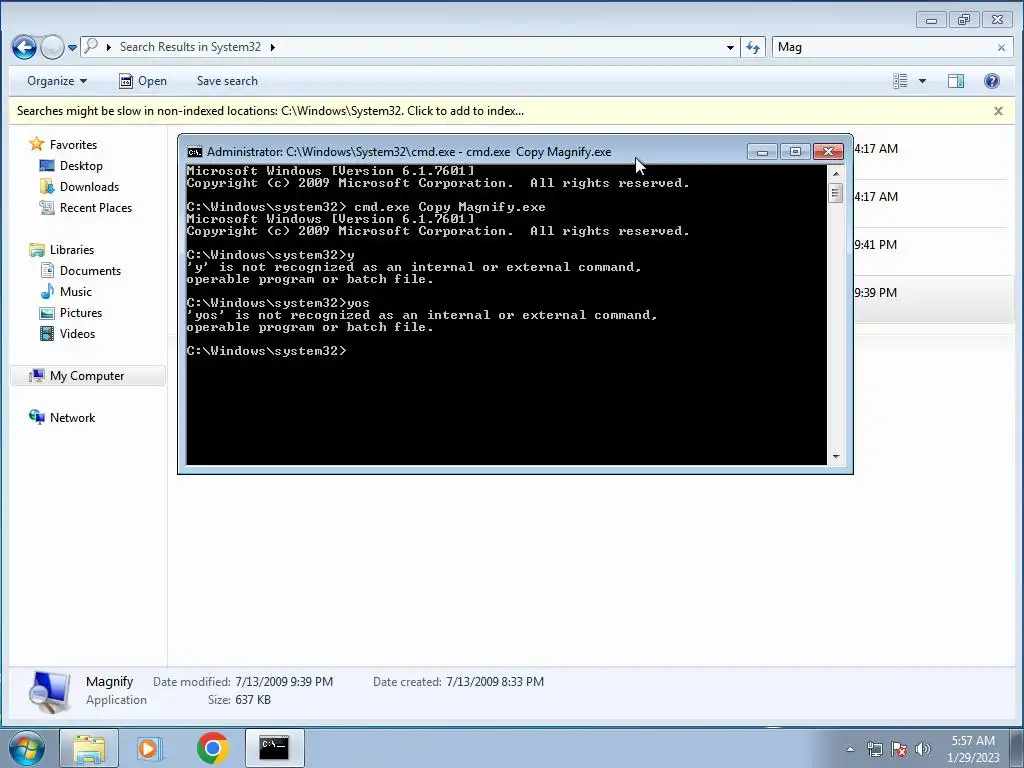Image resolution: width=1024 pixels, height=768 pixels.
Task: Click Save search in toolbar
Action: (x=227, y=81)
